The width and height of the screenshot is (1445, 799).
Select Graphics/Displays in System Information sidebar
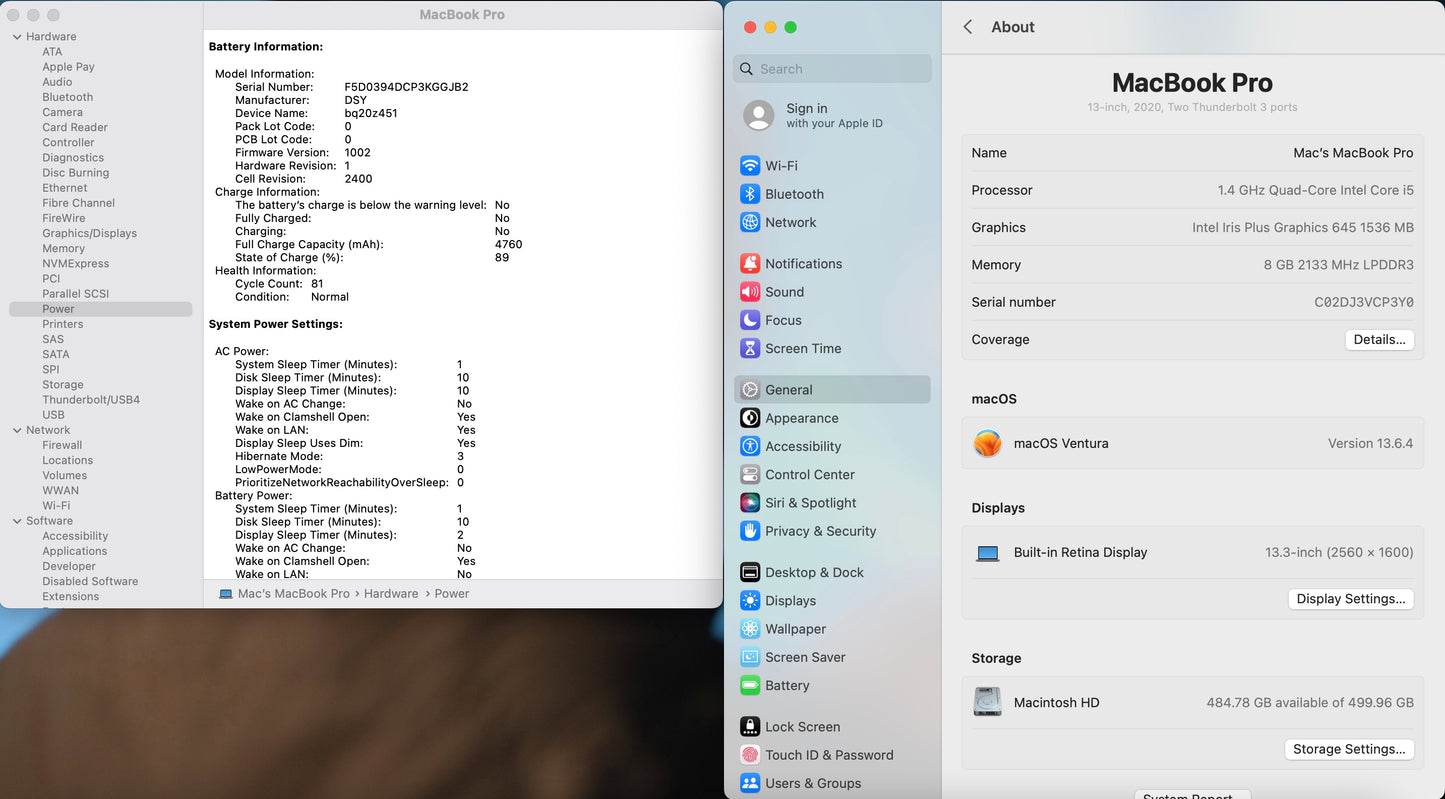tap(89, 233)
